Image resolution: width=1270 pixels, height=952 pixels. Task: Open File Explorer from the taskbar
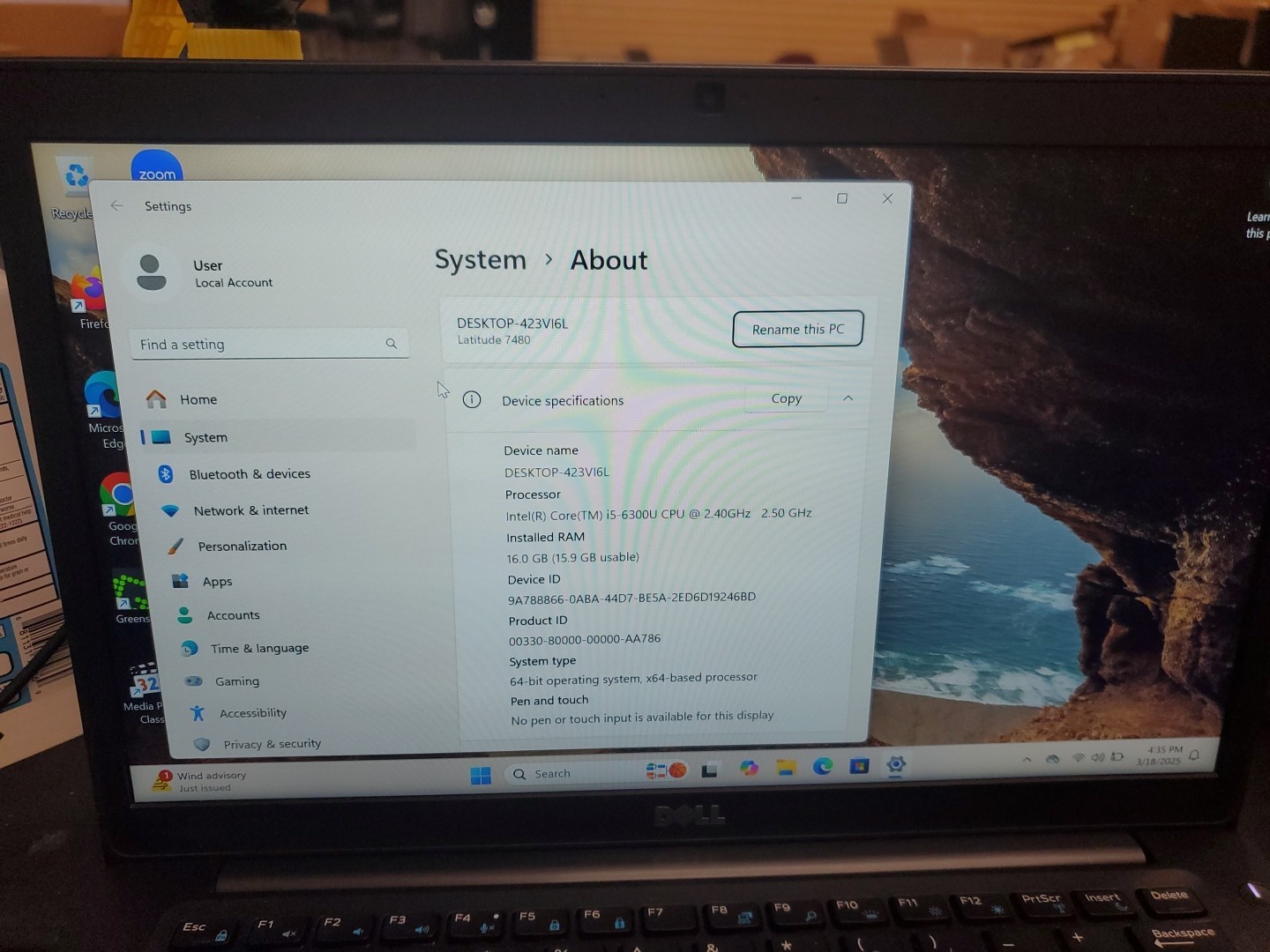pos(786,768)
